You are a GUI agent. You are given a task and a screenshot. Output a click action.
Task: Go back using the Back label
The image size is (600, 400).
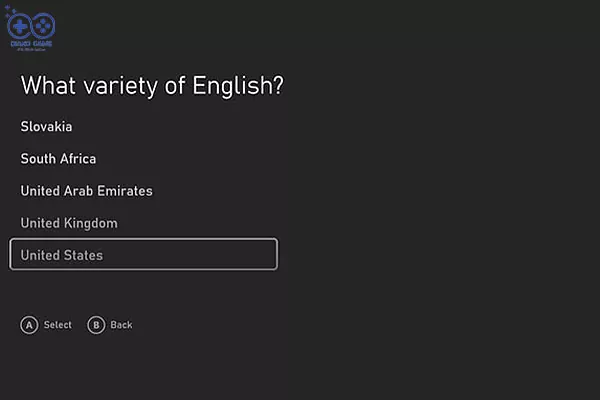click(121, 325)
